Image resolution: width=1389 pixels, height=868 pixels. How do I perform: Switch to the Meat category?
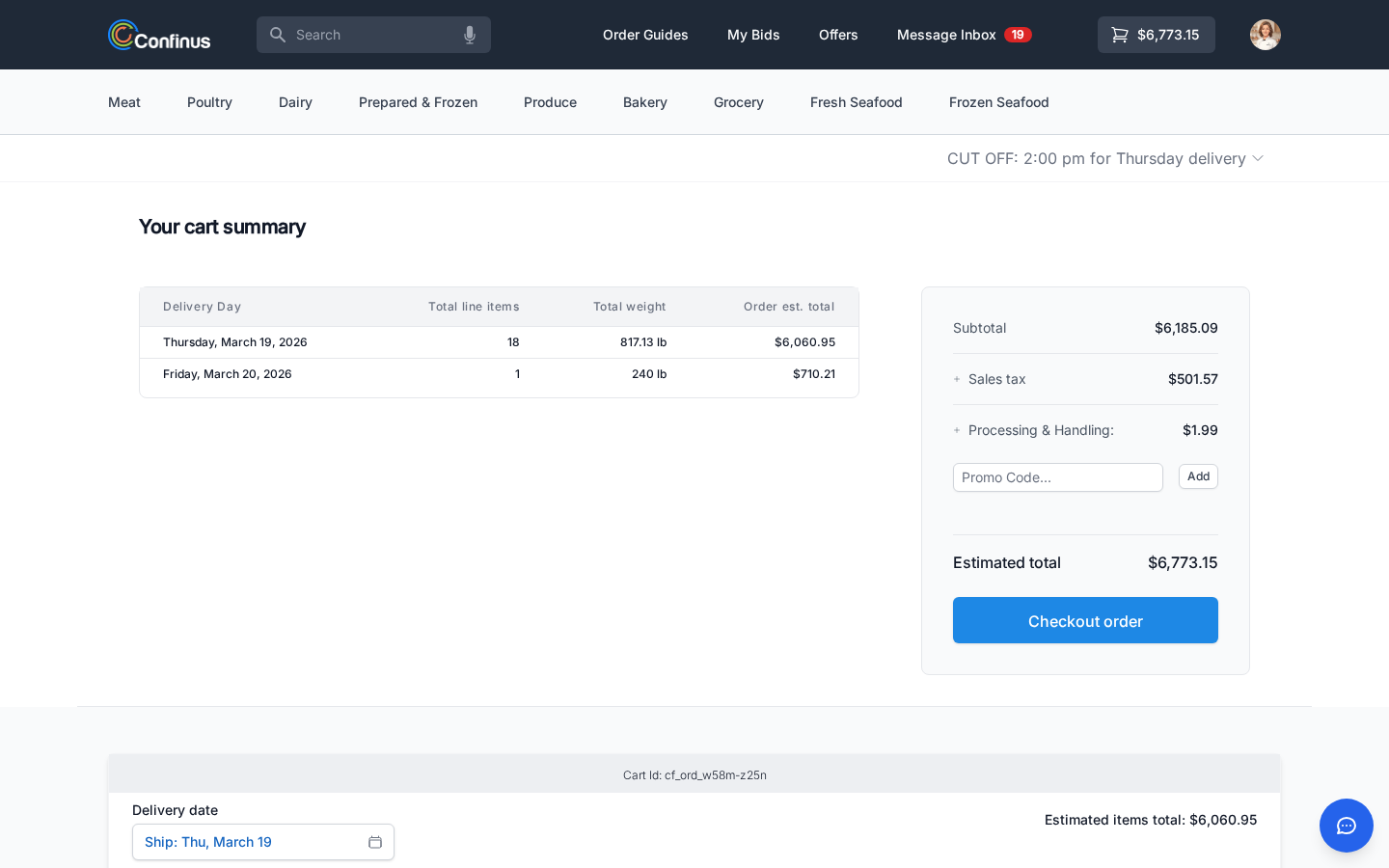pos(123,102)
